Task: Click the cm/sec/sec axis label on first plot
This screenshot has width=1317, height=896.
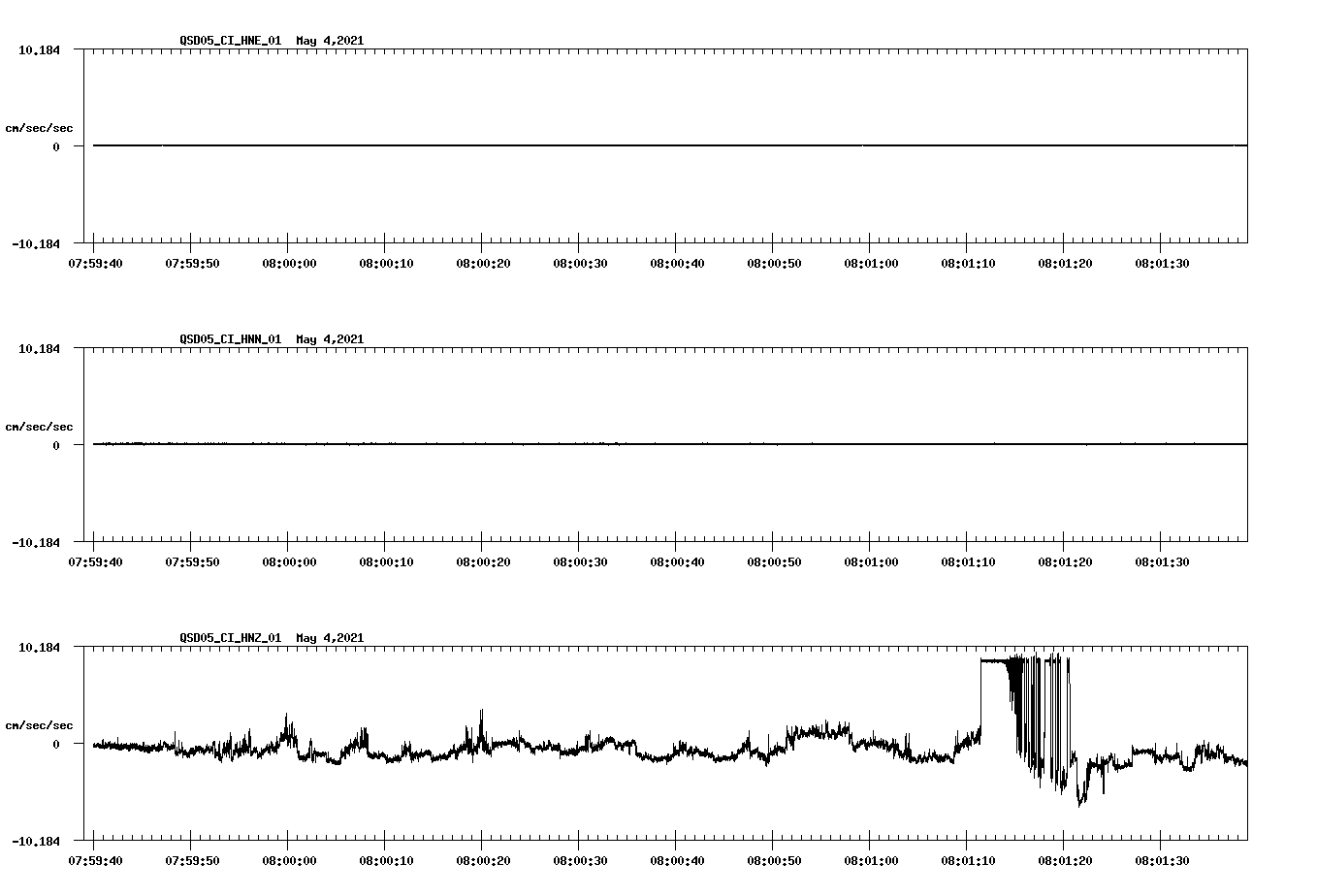Action: (40, 125)
